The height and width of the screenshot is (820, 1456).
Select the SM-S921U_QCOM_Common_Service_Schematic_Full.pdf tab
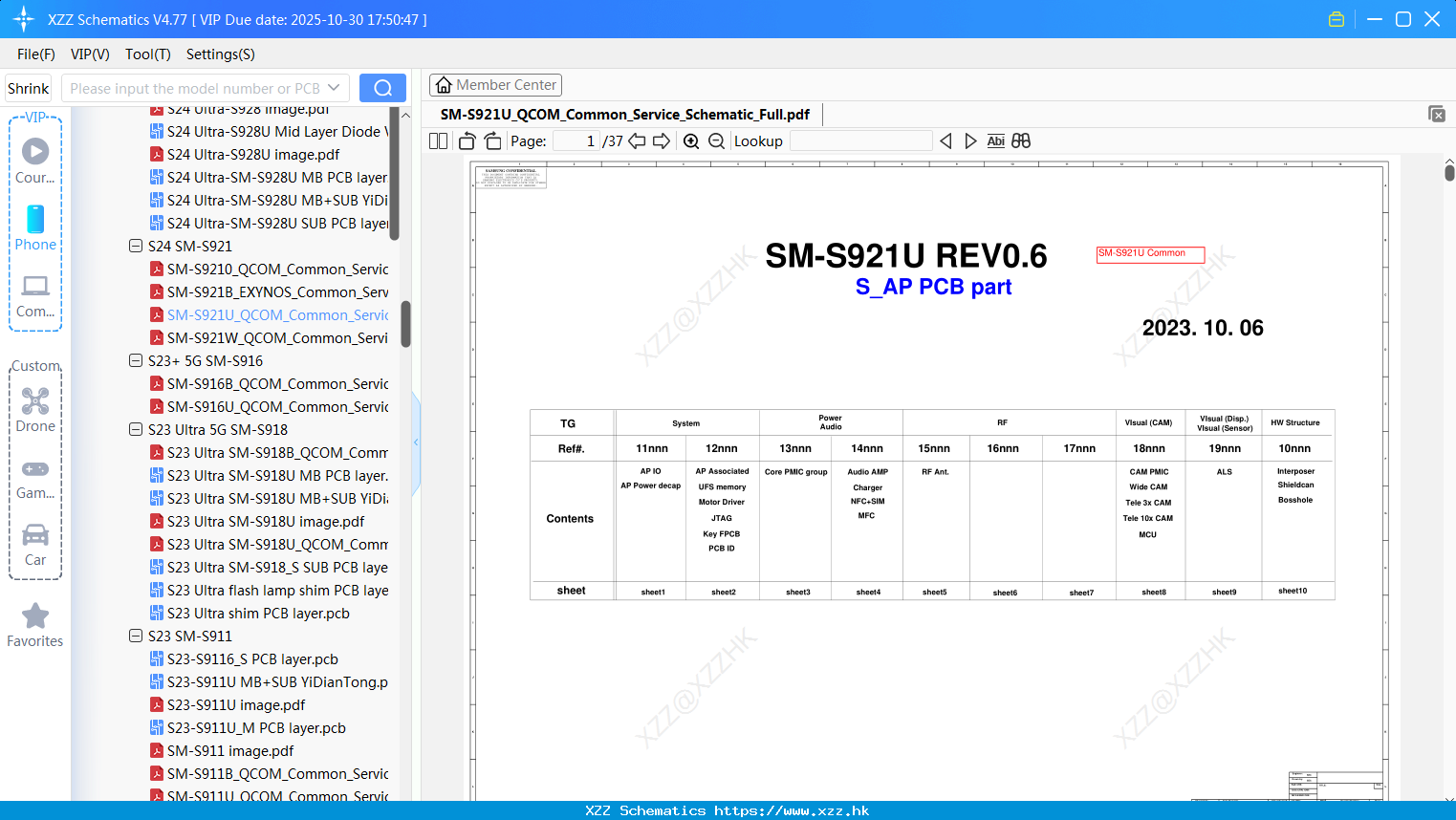pos(625,115)
